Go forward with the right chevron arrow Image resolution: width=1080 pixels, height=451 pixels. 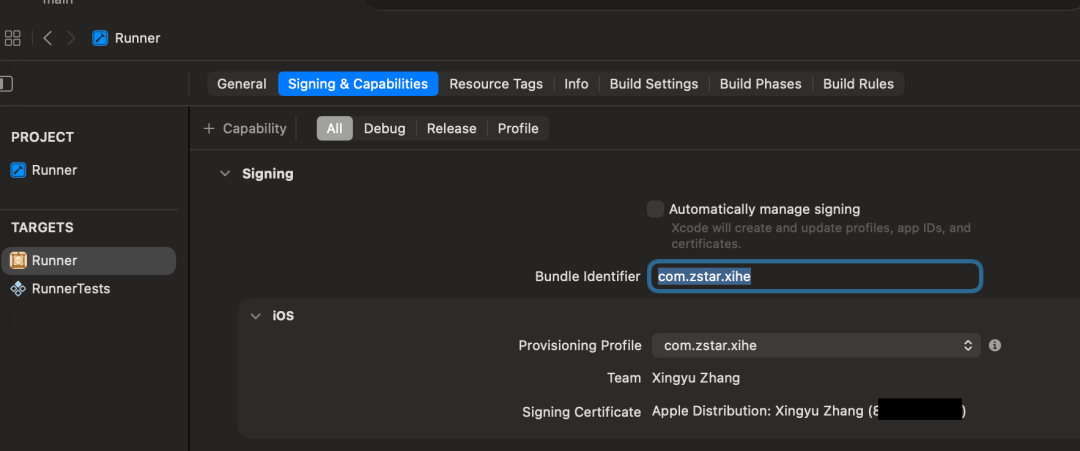(71, 38)
